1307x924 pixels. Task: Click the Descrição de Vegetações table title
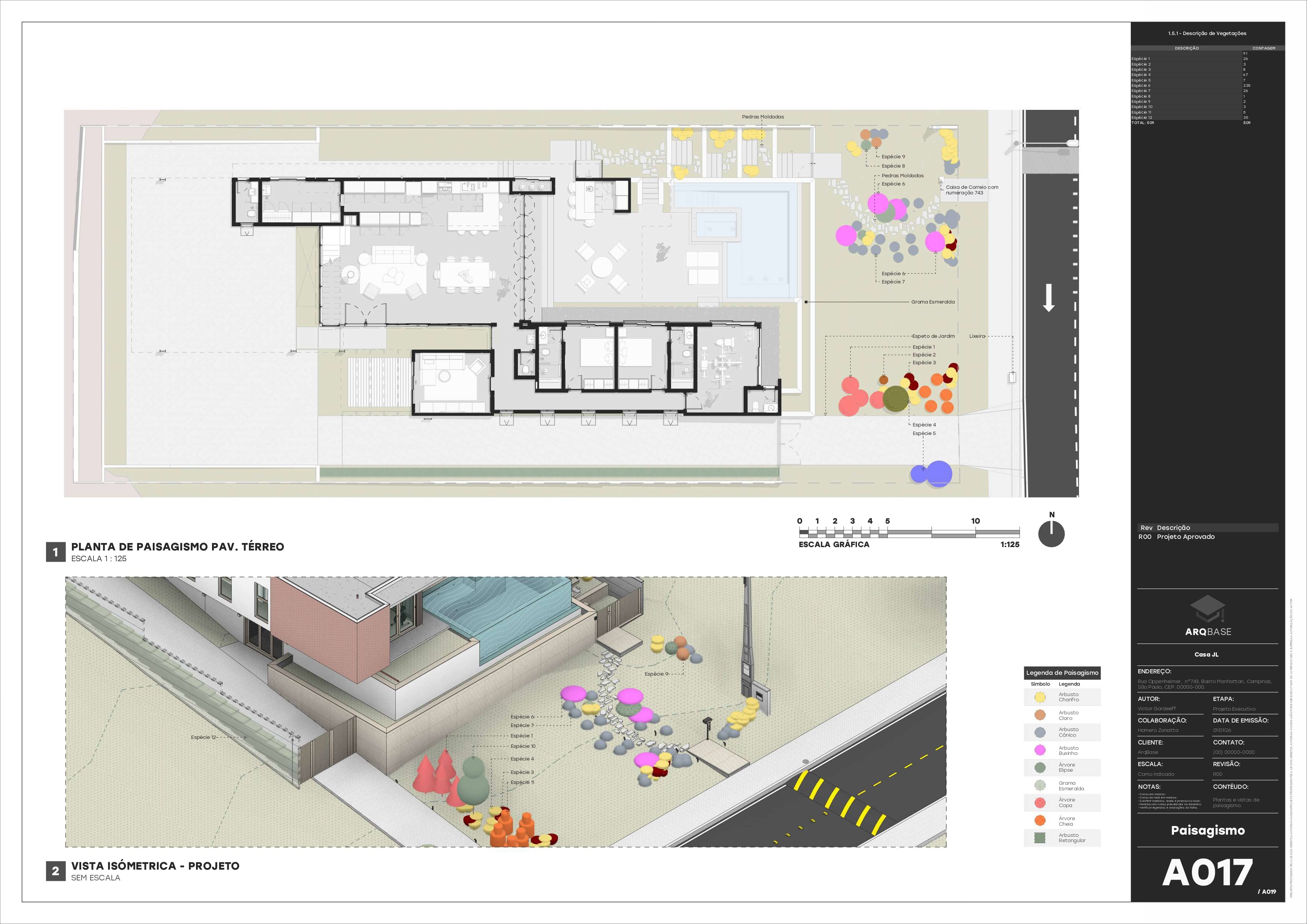(1207, 34)
